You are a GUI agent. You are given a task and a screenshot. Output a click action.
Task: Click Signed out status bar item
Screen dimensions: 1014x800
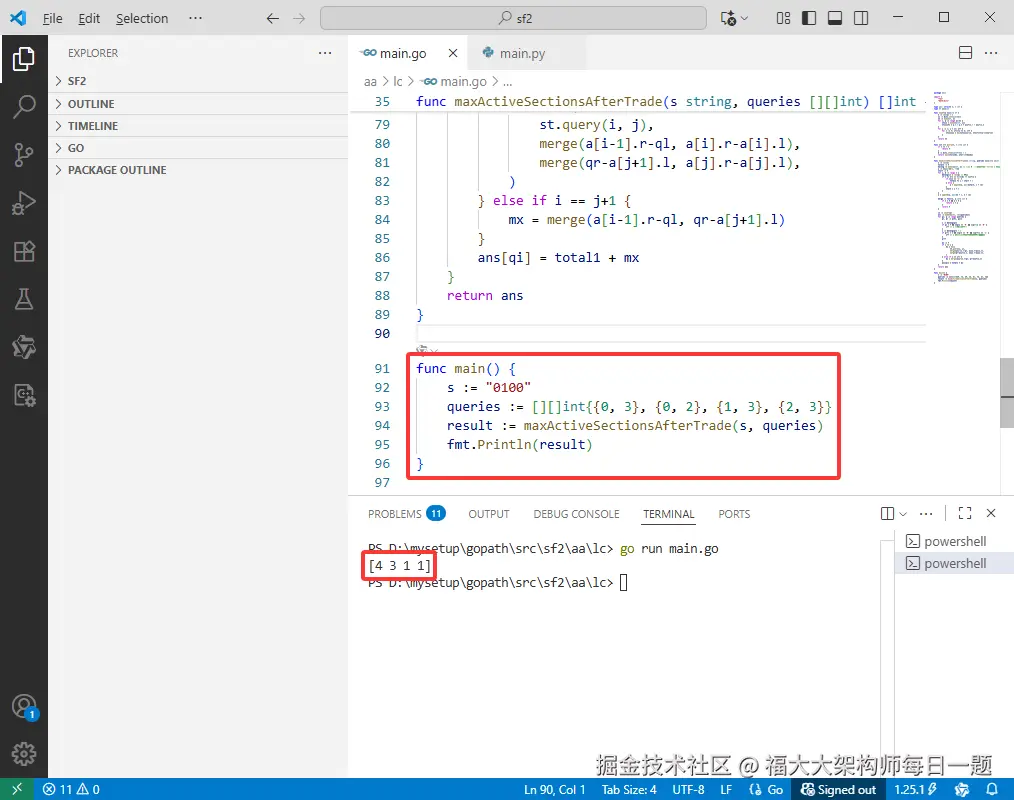pyautogui.click(x=838, y=789)
